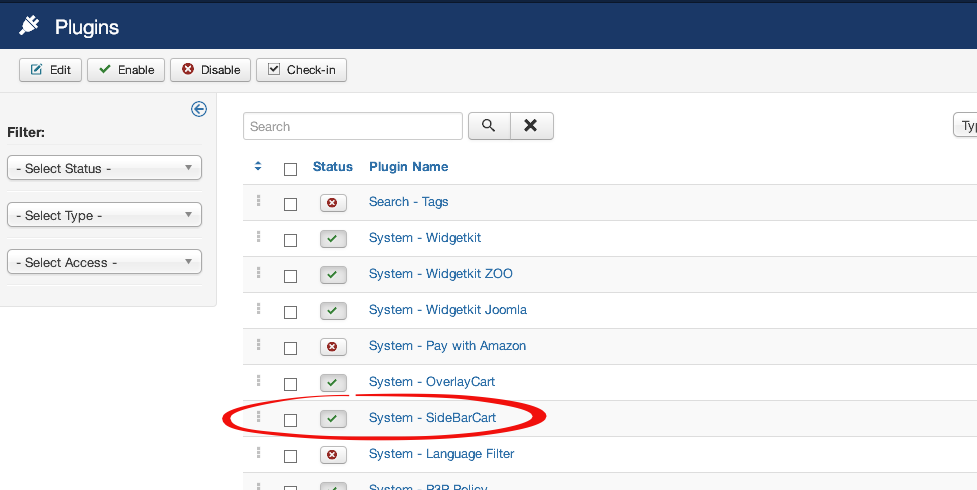
Task: Collapse the filter sidebar with arrow icon
Action: 199,109
